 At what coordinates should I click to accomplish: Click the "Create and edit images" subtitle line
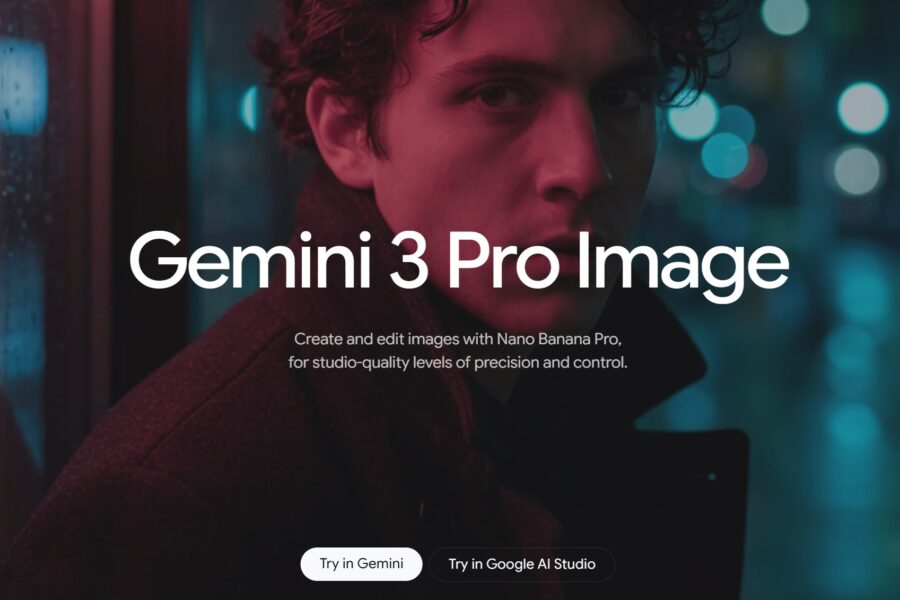458,339
